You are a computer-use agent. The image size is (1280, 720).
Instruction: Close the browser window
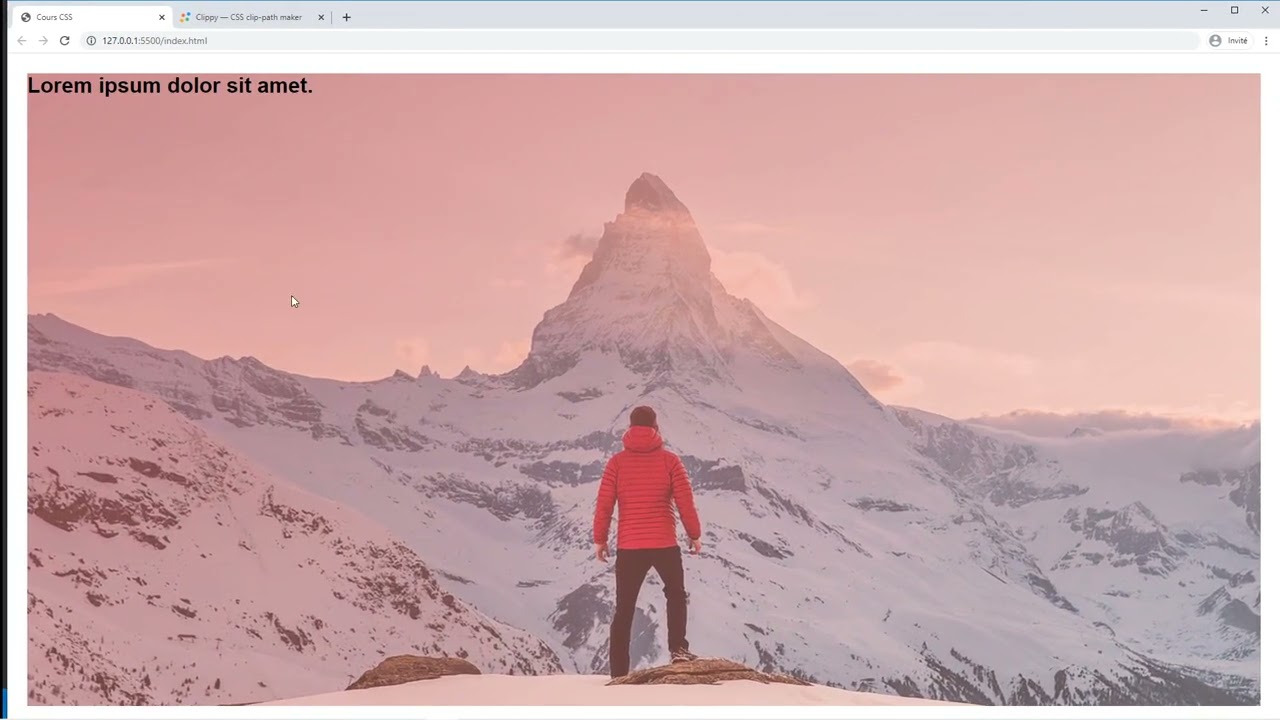[1265, 10]
